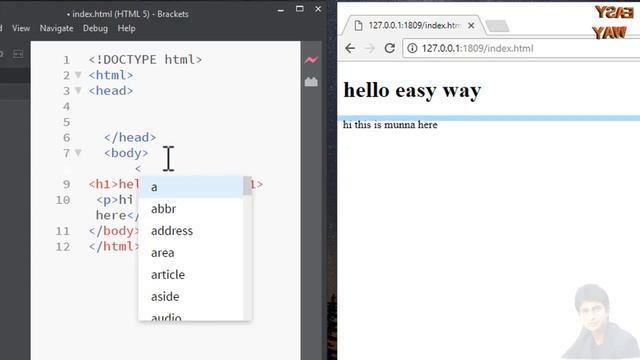The width and height of the screenshot is (640, 360).
Task: Click the code hints list scrollbar thumb
Action: (x=247, y=186)
